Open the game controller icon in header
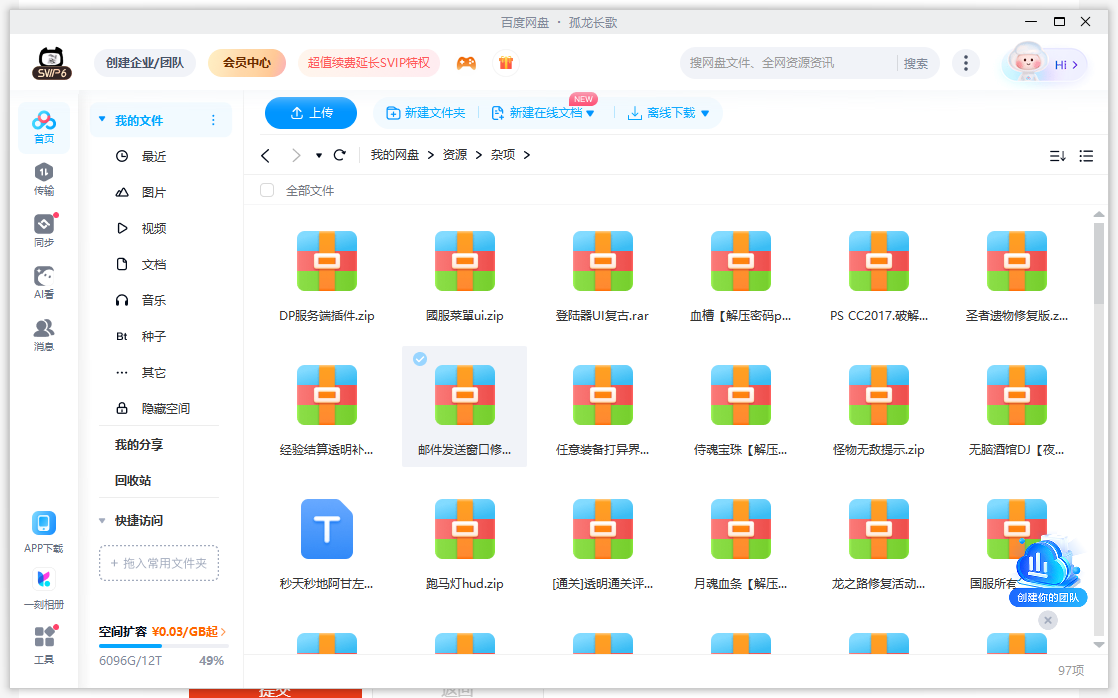1118x698 pixels. click(466, 63)
